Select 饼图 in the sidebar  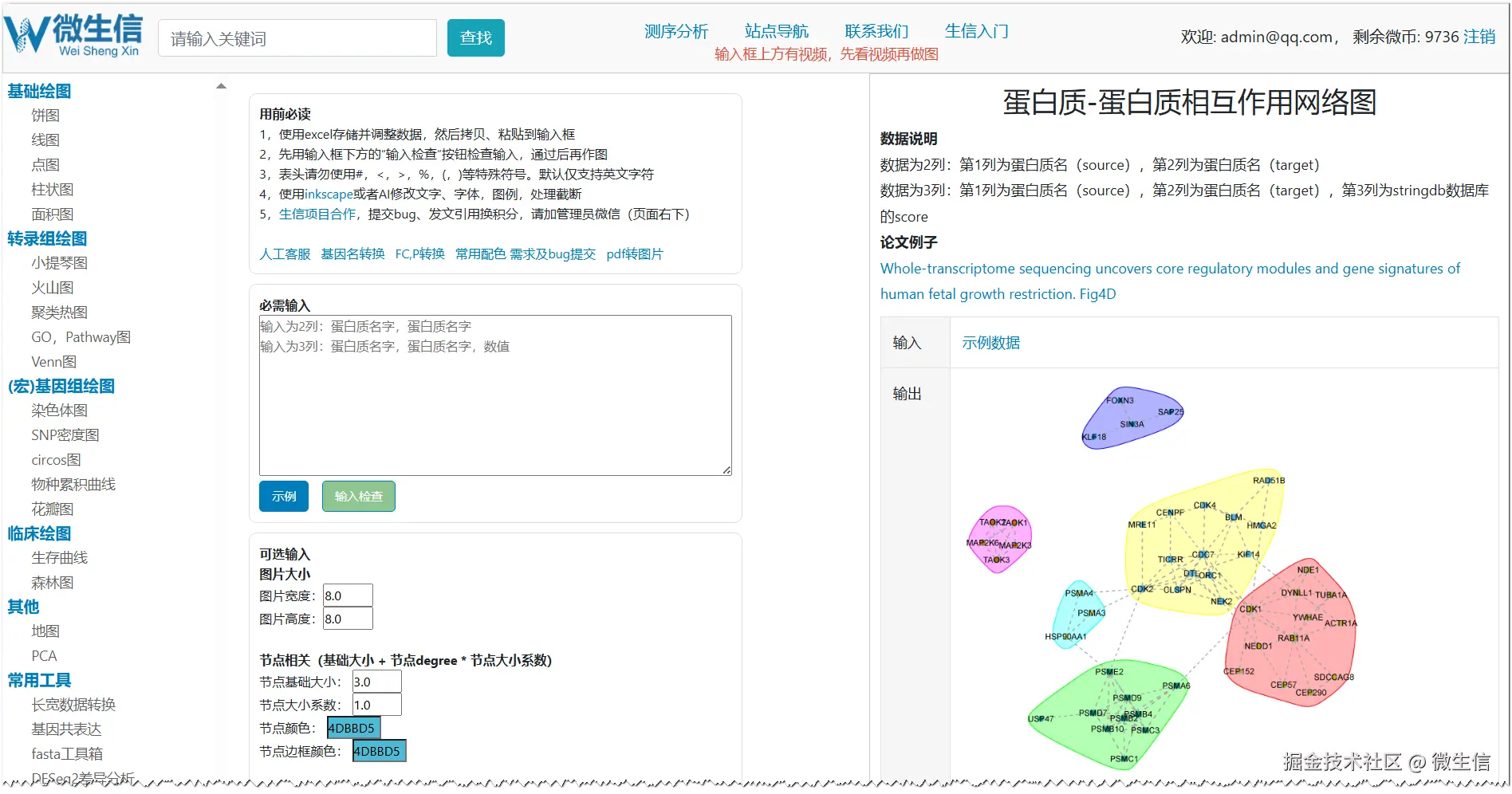pos(45,116)
